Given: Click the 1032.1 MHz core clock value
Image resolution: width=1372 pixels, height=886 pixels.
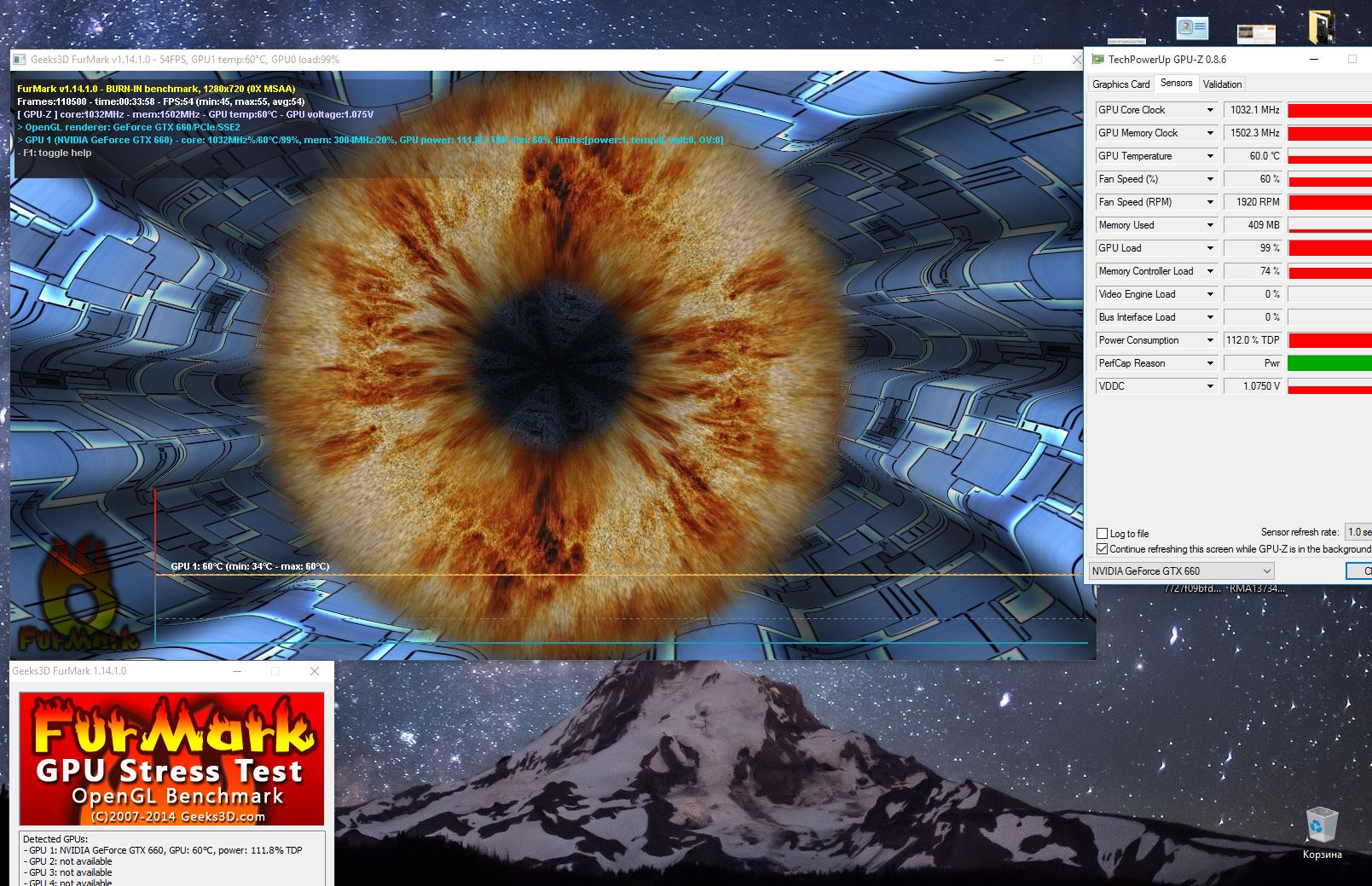Looking at the screenshot, I should click(1253, 110).
